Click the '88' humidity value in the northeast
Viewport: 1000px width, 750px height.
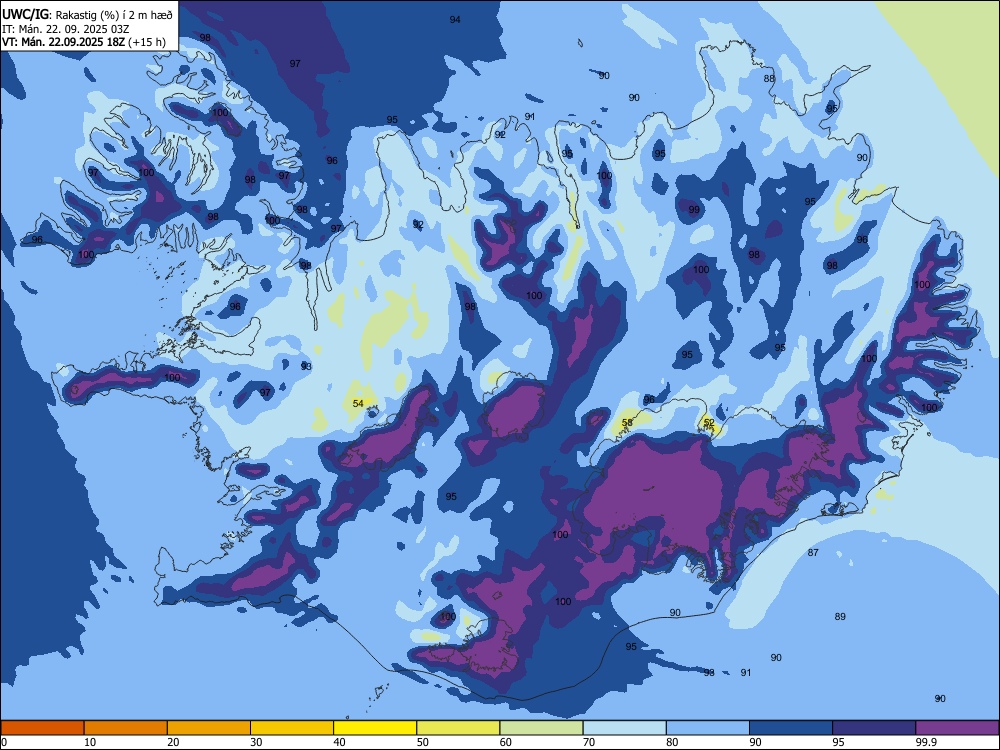(x=769, y=78)
